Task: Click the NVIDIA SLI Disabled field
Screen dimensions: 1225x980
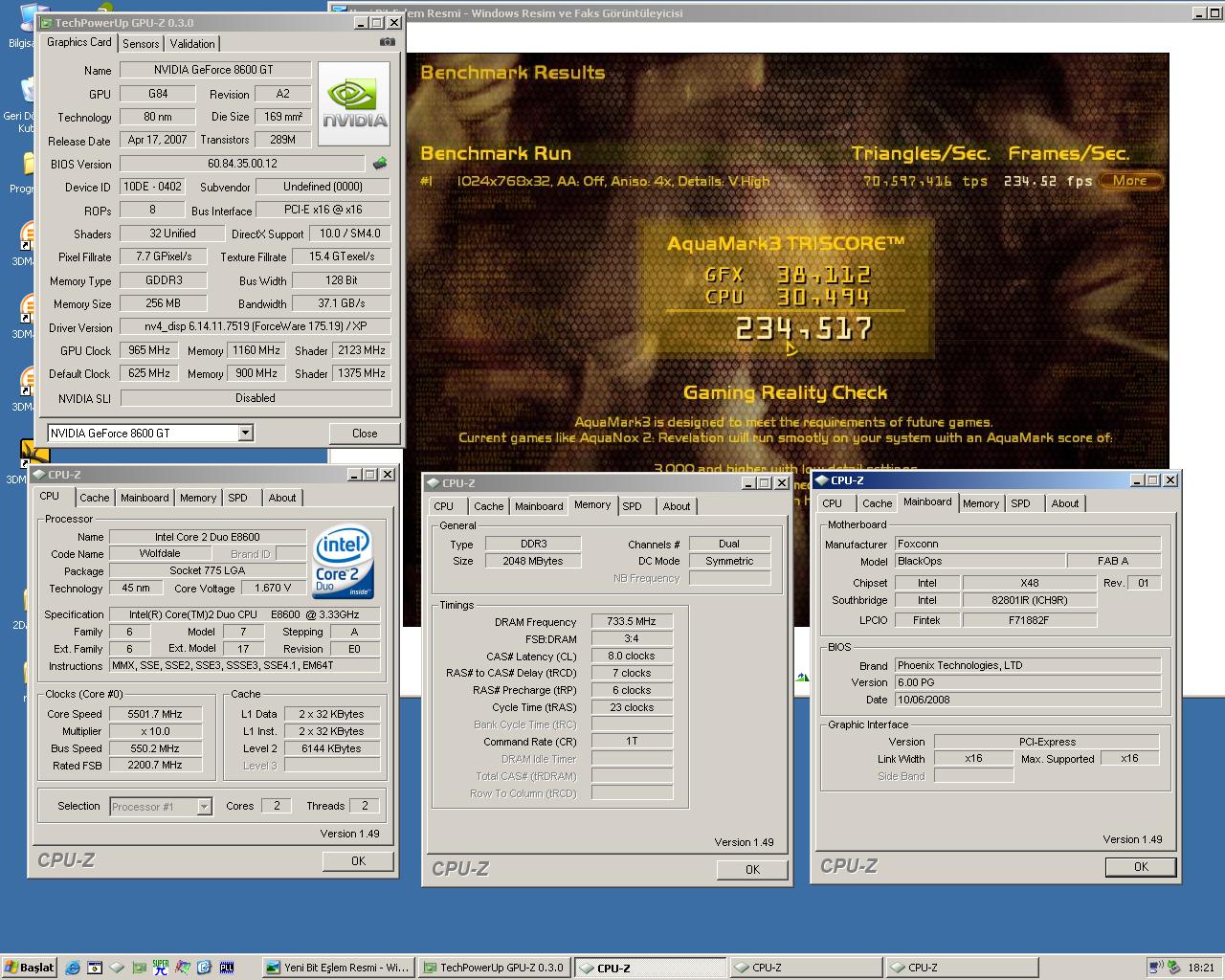Action: click(x=256, y=398)
